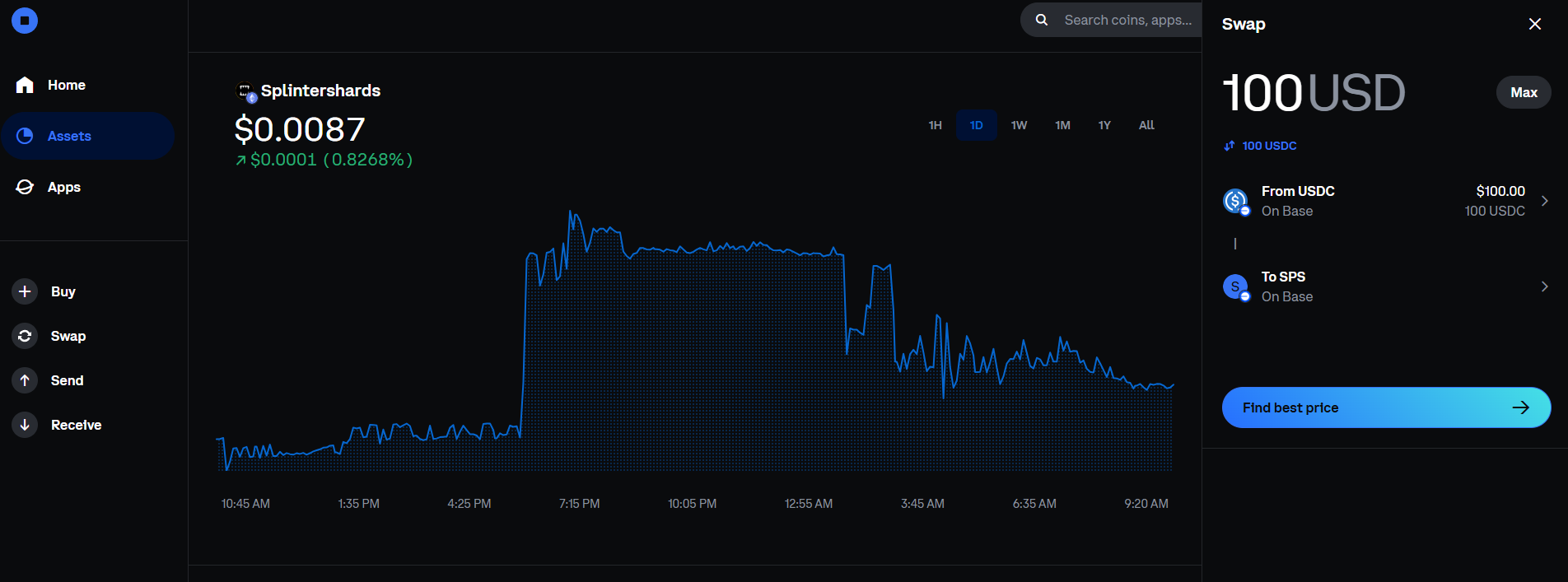The width and height of the screenshot is (1568, 582).
Task: Click the From USDC label
Action: coord(1298,191)
